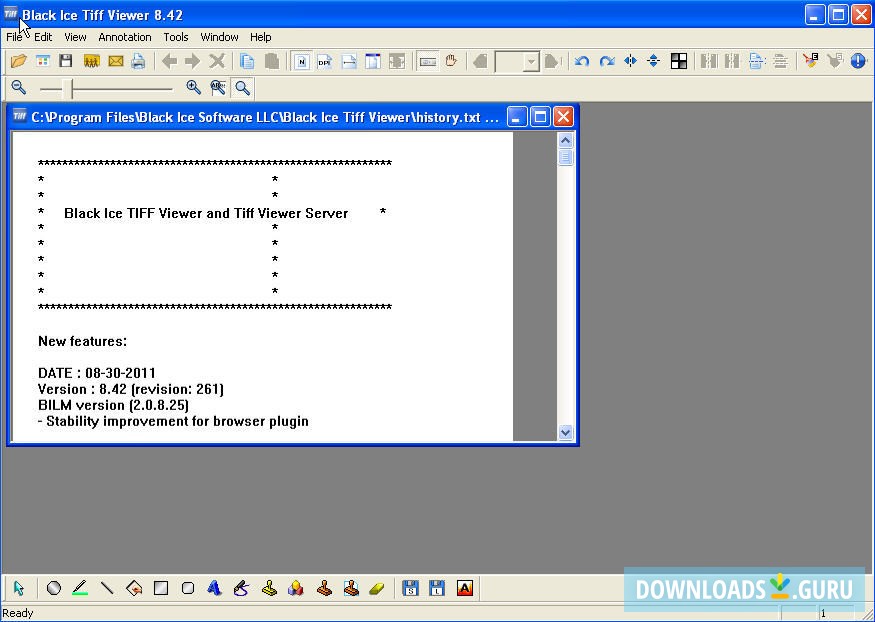This screenshot has height=622, width=875.
Task: Click the invert black-white squares icon
Action: (x=679, y=61)
